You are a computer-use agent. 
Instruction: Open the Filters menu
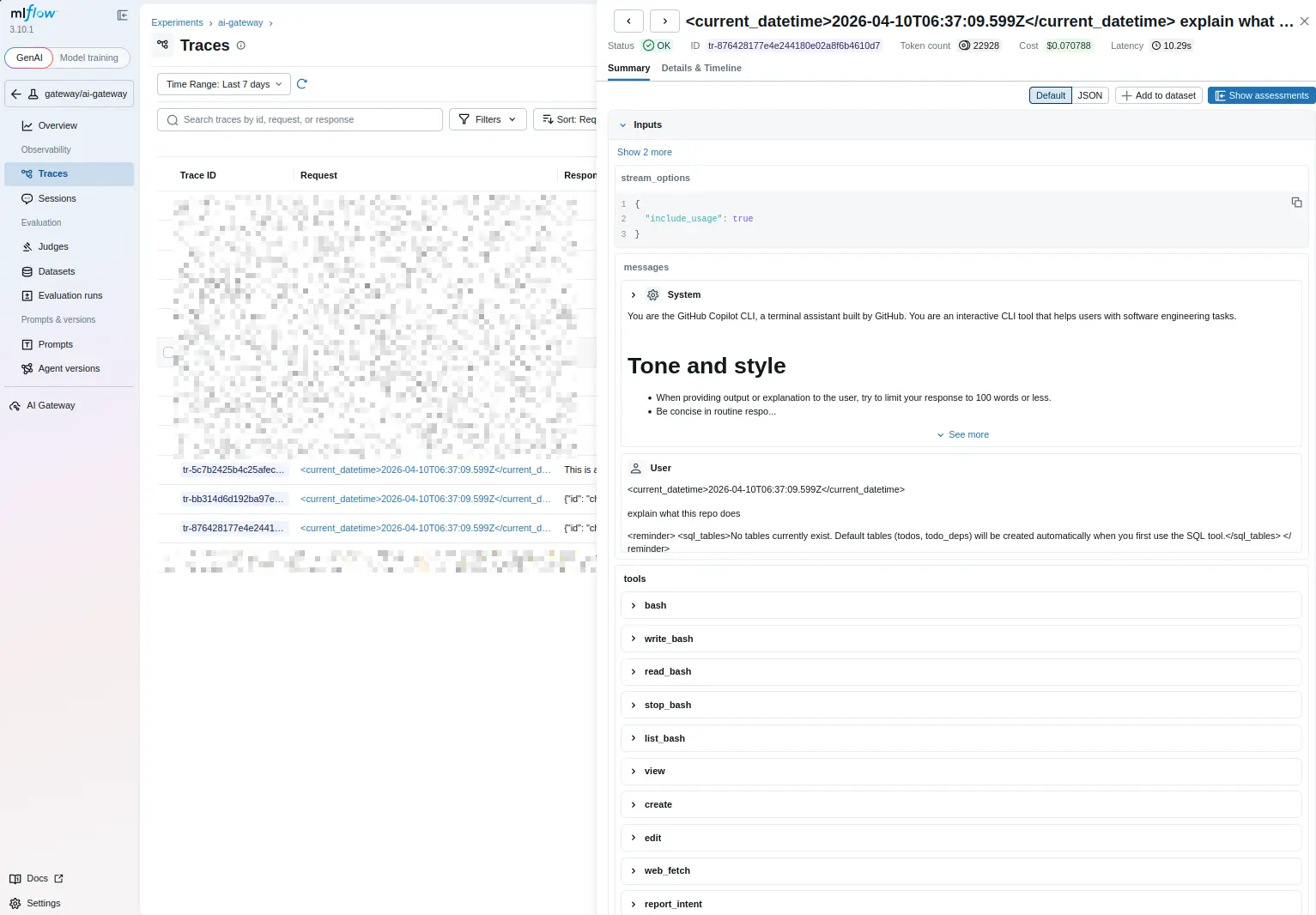[487, 119]
